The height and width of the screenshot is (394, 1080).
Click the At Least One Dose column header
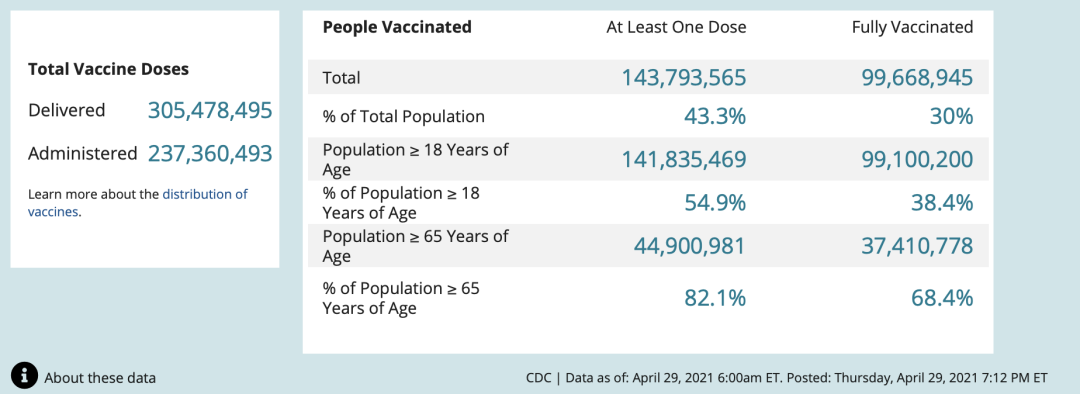[676, 27]
